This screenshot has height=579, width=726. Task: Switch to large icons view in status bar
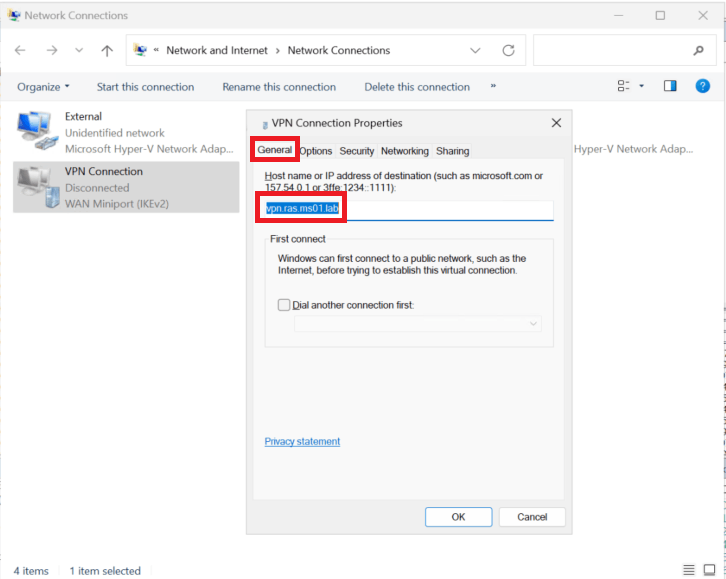709,570
